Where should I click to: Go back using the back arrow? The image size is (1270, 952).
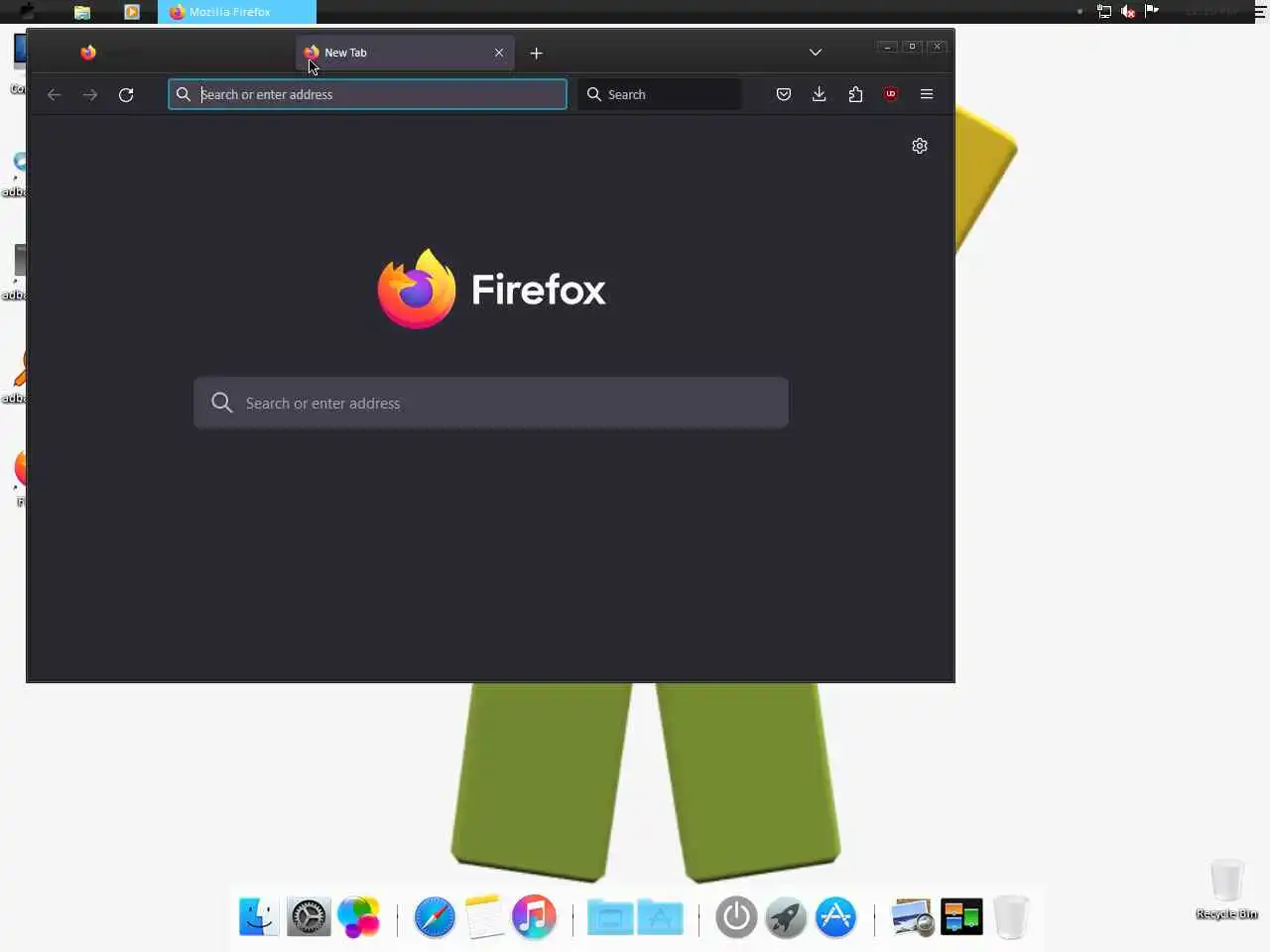point(55,94)
